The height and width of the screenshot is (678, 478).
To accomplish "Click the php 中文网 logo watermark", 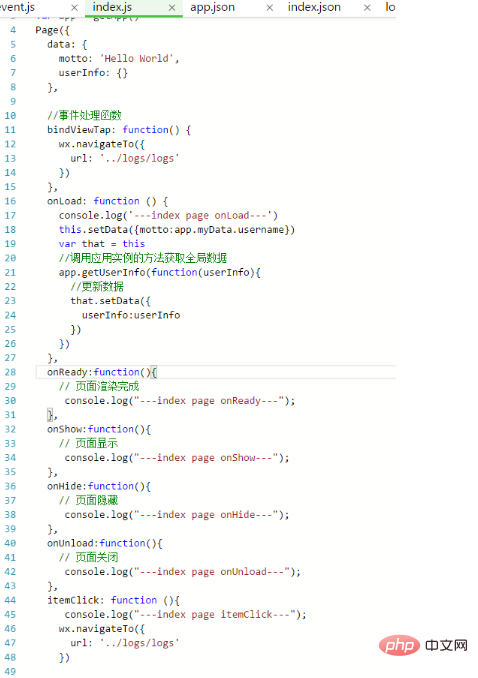I will [x=423, y=646].
